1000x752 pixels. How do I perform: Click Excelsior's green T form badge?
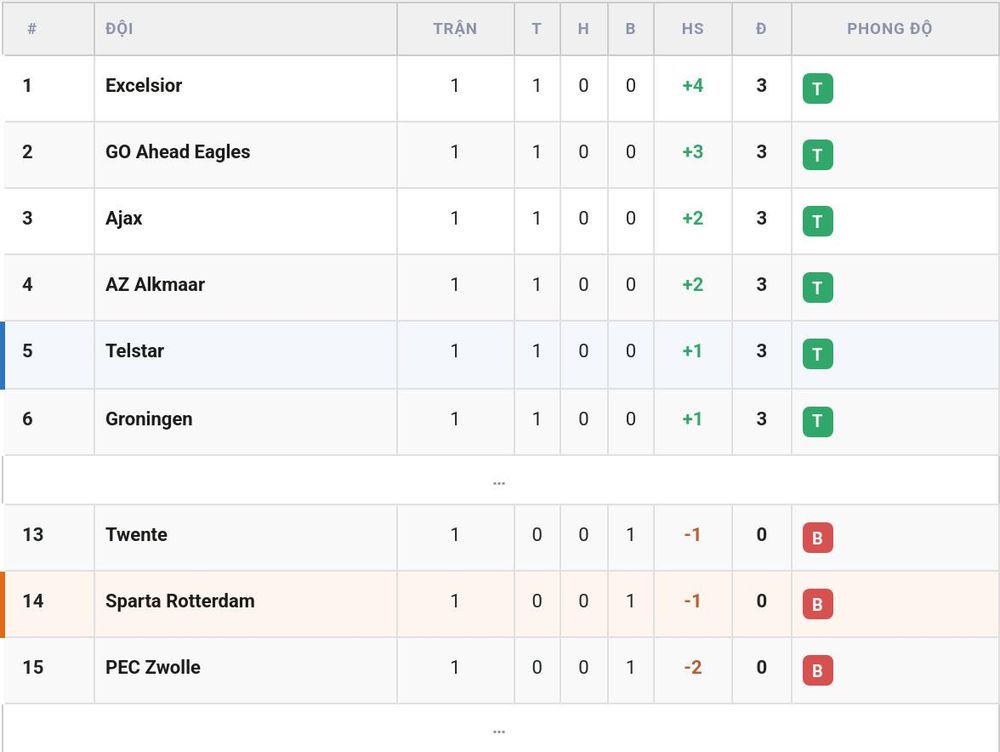pos(818,89)
